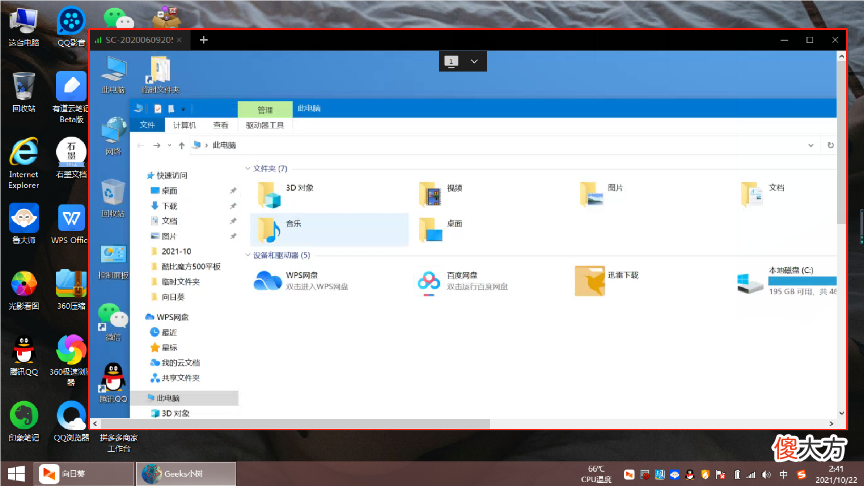
Task: Switch to the 驱动器工具 ribbon tab
Action: click(x=264, y=125)
